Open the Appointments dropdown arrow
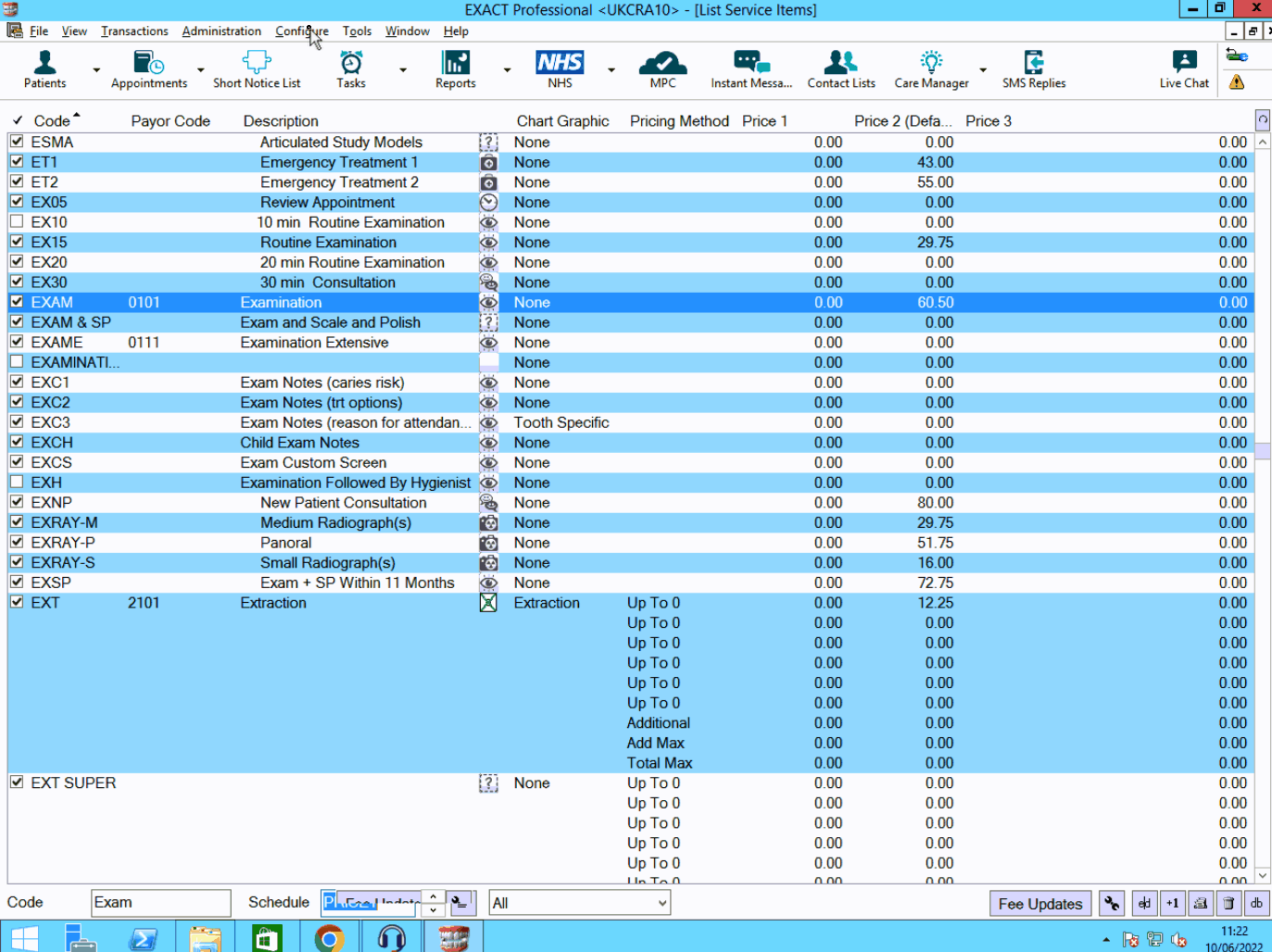1272x952 pixels. coord(201,69)
